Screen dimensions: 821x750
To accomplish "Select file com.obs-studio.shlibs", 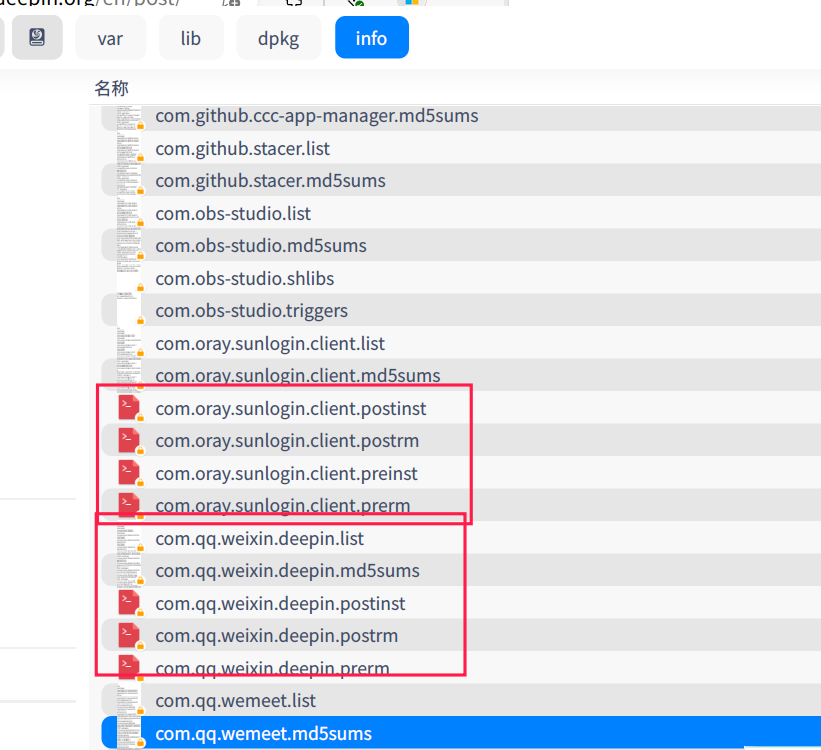I will [x=461, y=278].
